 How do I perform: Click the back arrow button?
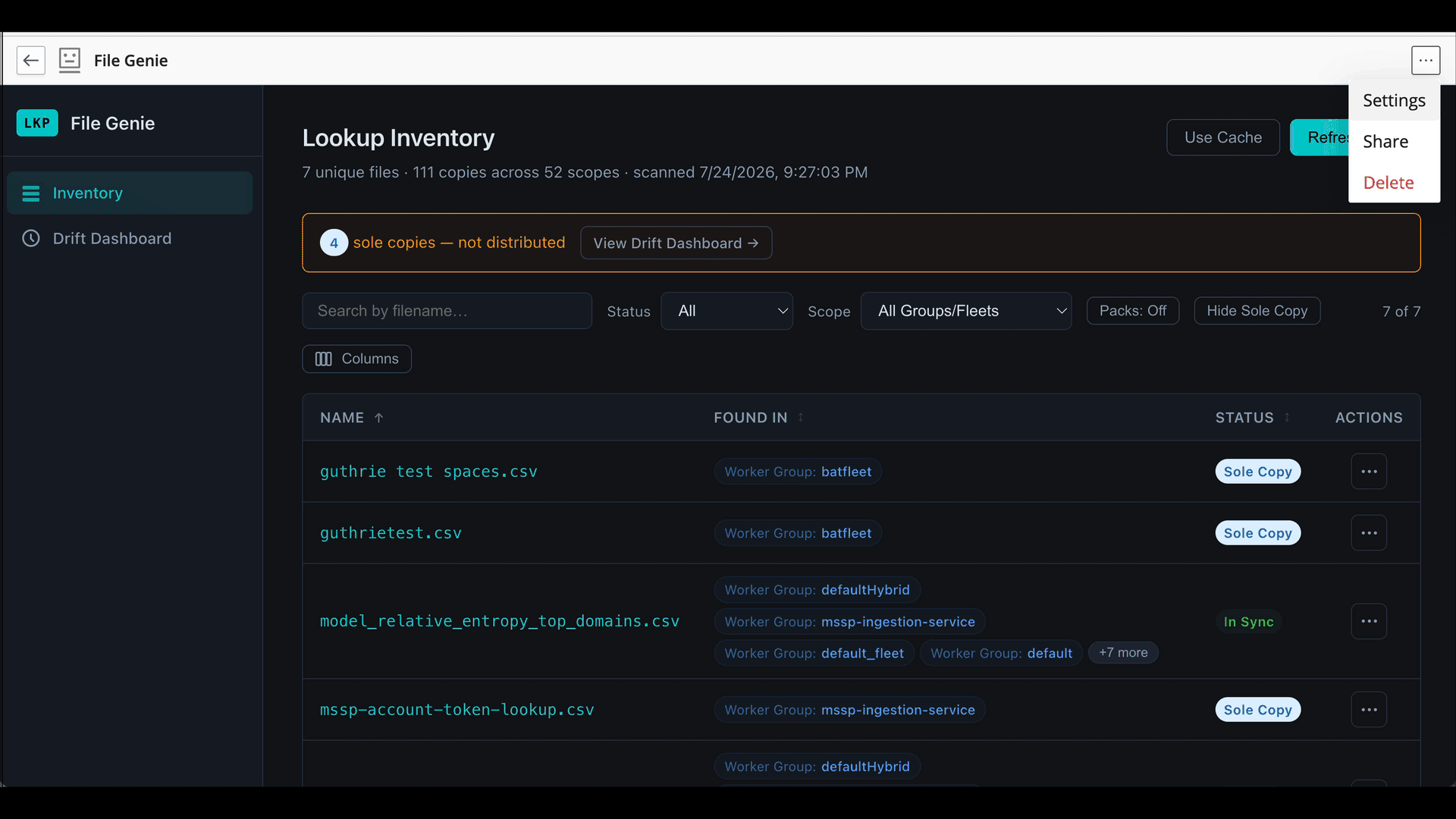31,61
